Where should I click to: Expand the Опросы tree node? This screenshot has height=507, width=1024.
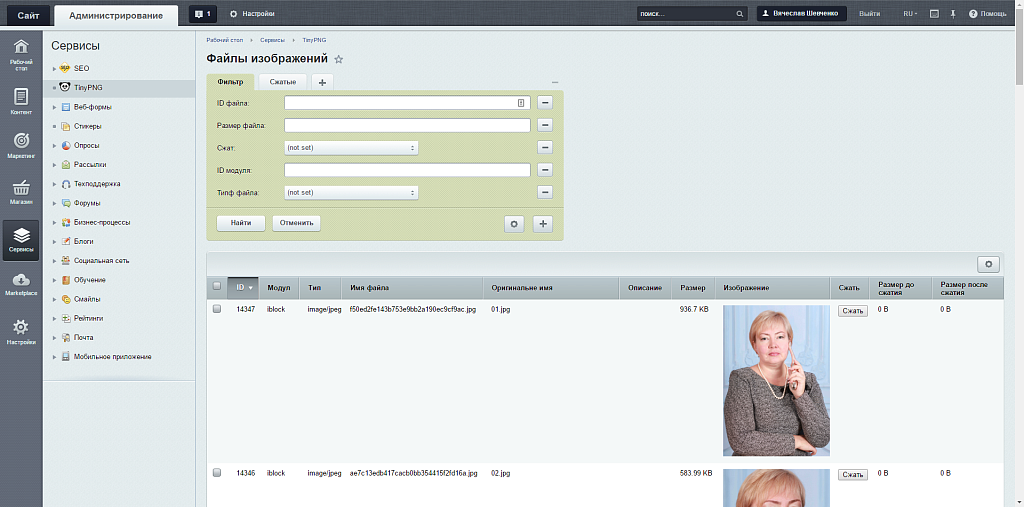[55, 145]
